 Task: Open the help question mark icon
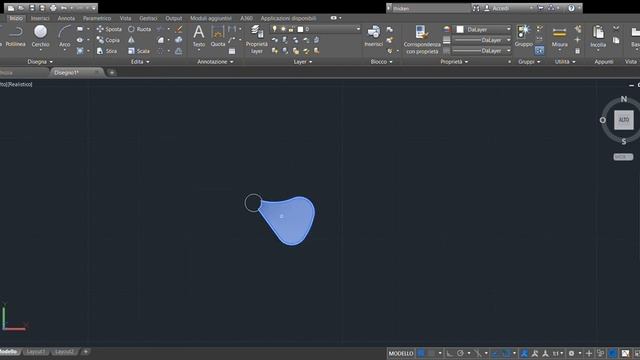click(x=571, y=8)
